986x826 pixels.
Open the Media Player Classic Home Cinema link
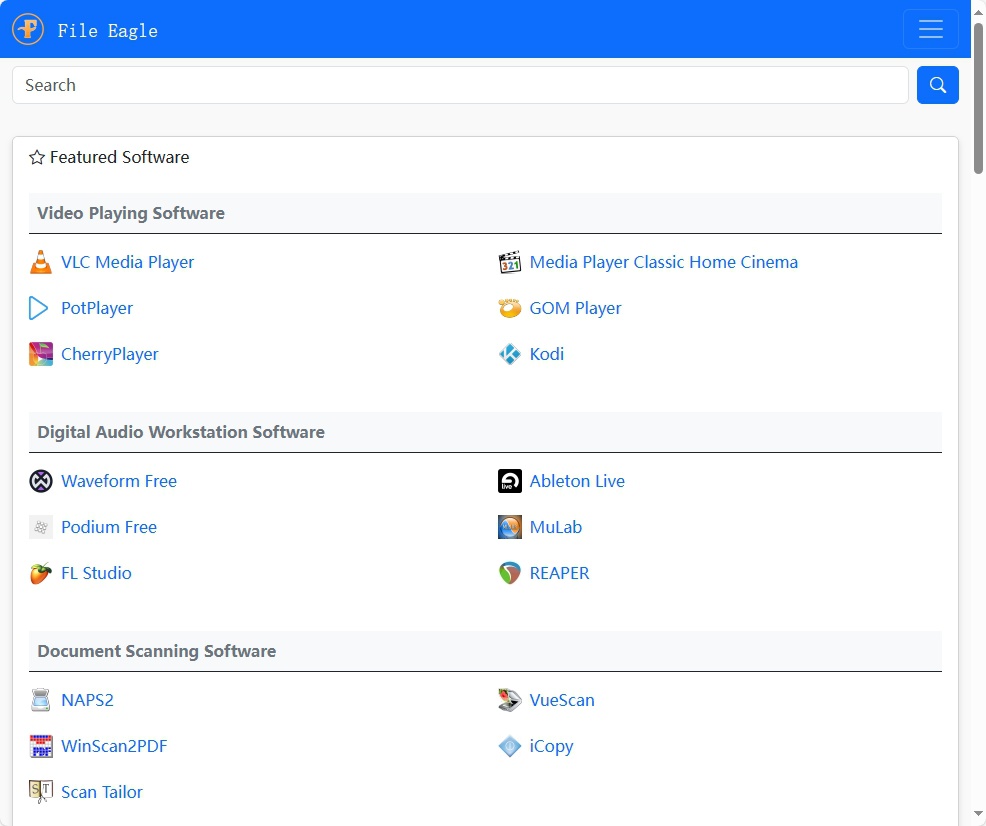point(663,262)
